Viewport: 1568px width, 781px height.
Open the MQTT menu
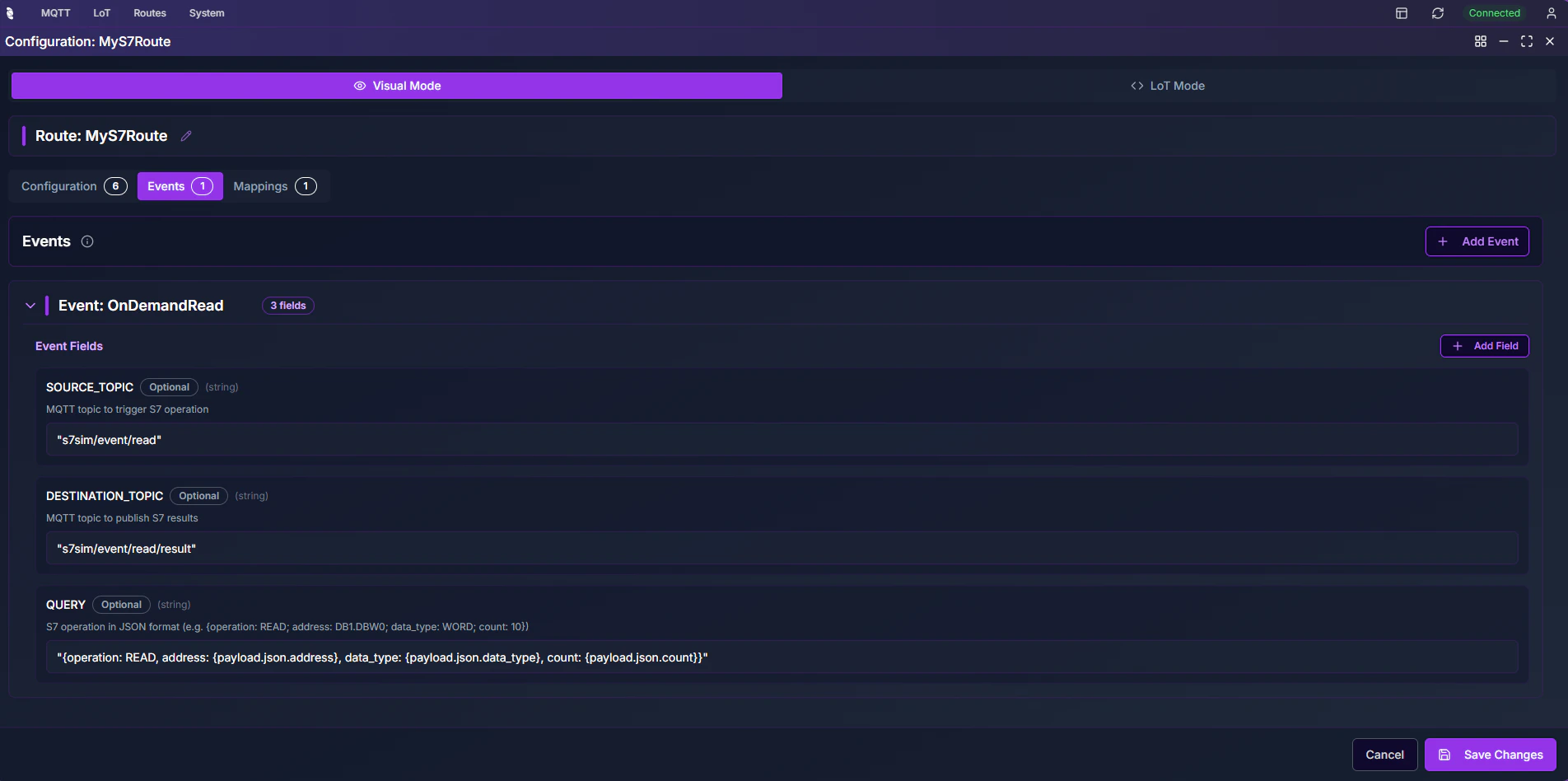(56, 13)
